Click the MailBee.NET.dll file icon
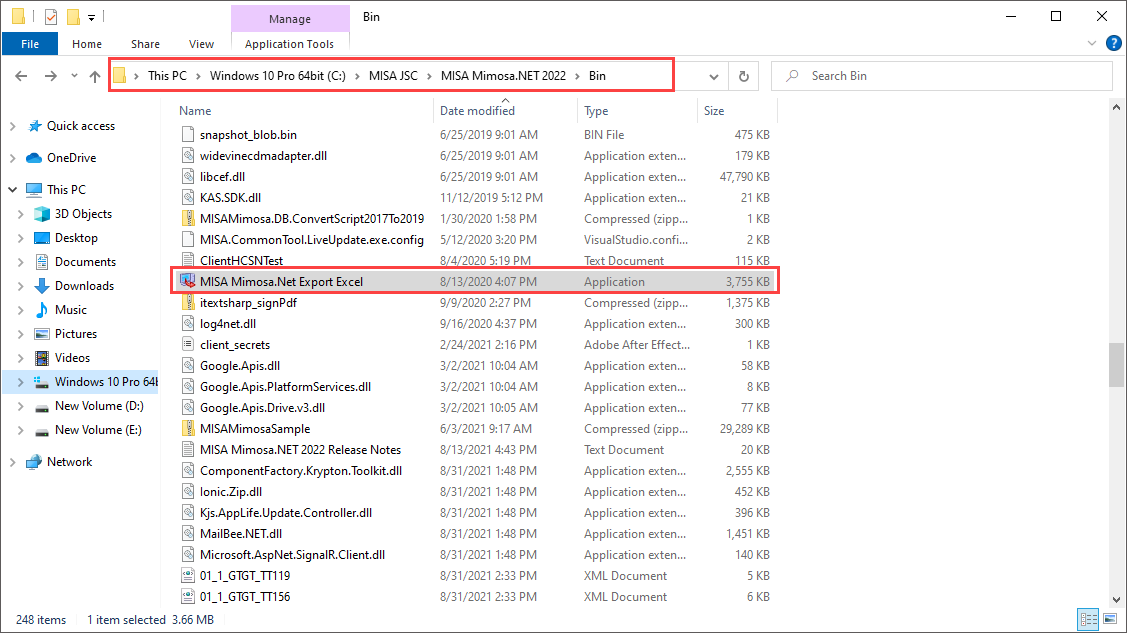1127x633 pixels. [188, 533]
